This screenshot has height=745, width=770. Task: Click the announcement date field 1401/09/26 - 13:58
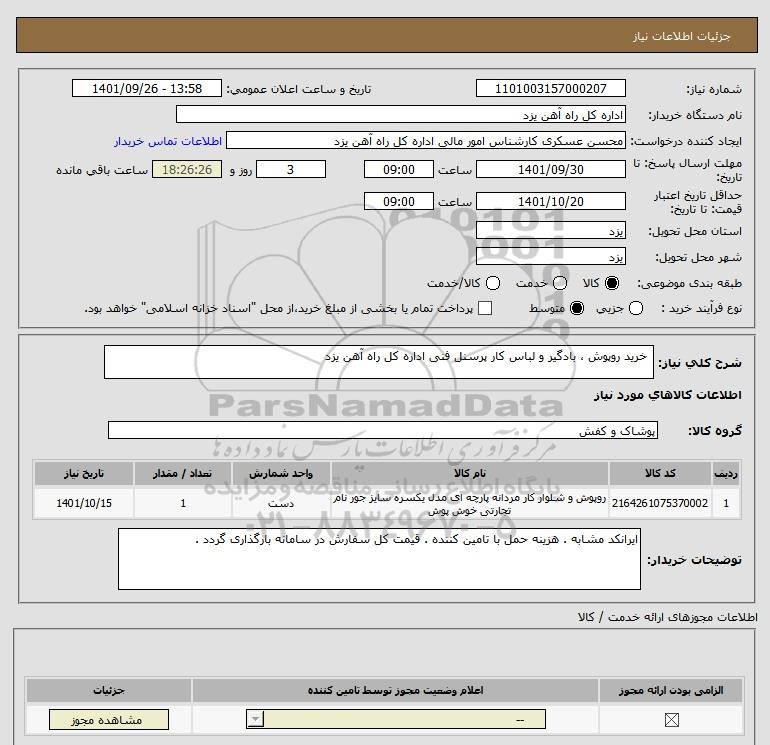[x=147, y=88]
